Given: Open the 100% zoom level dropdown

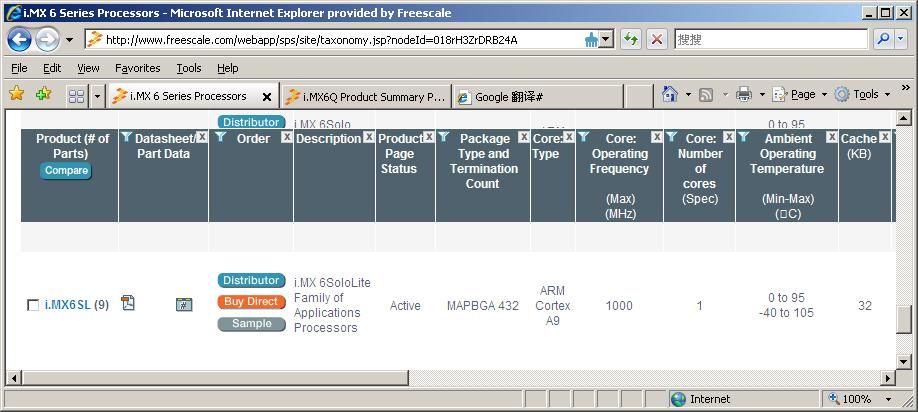Looking at the screenshot, I should (x=888, y=399).
